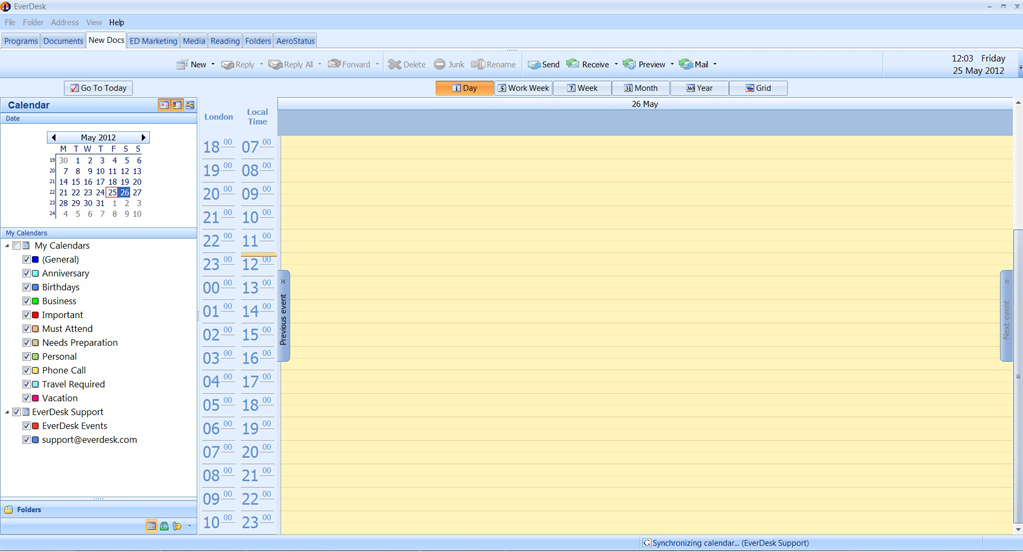Switch to the Documents tab
Screen dimensions: 1023x552
[63, 40]
